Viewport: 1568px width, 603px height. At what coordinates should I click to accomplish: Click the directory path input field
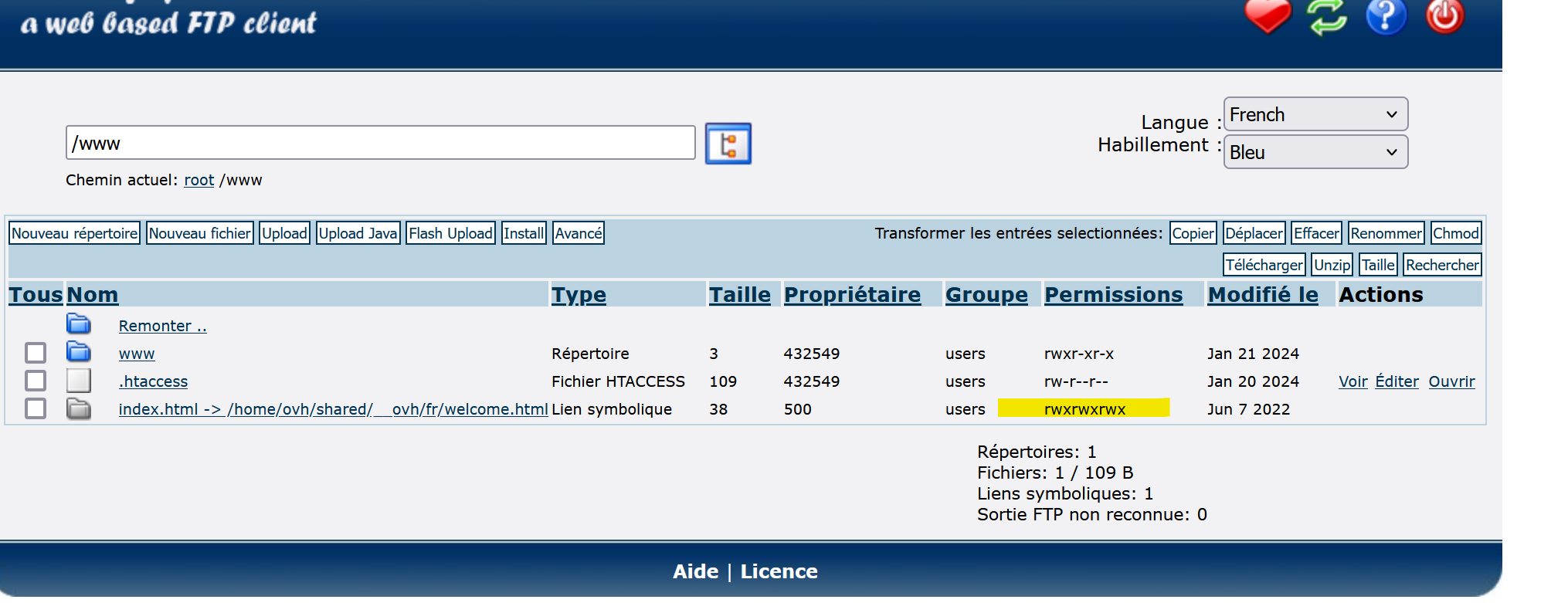point(380,144)
